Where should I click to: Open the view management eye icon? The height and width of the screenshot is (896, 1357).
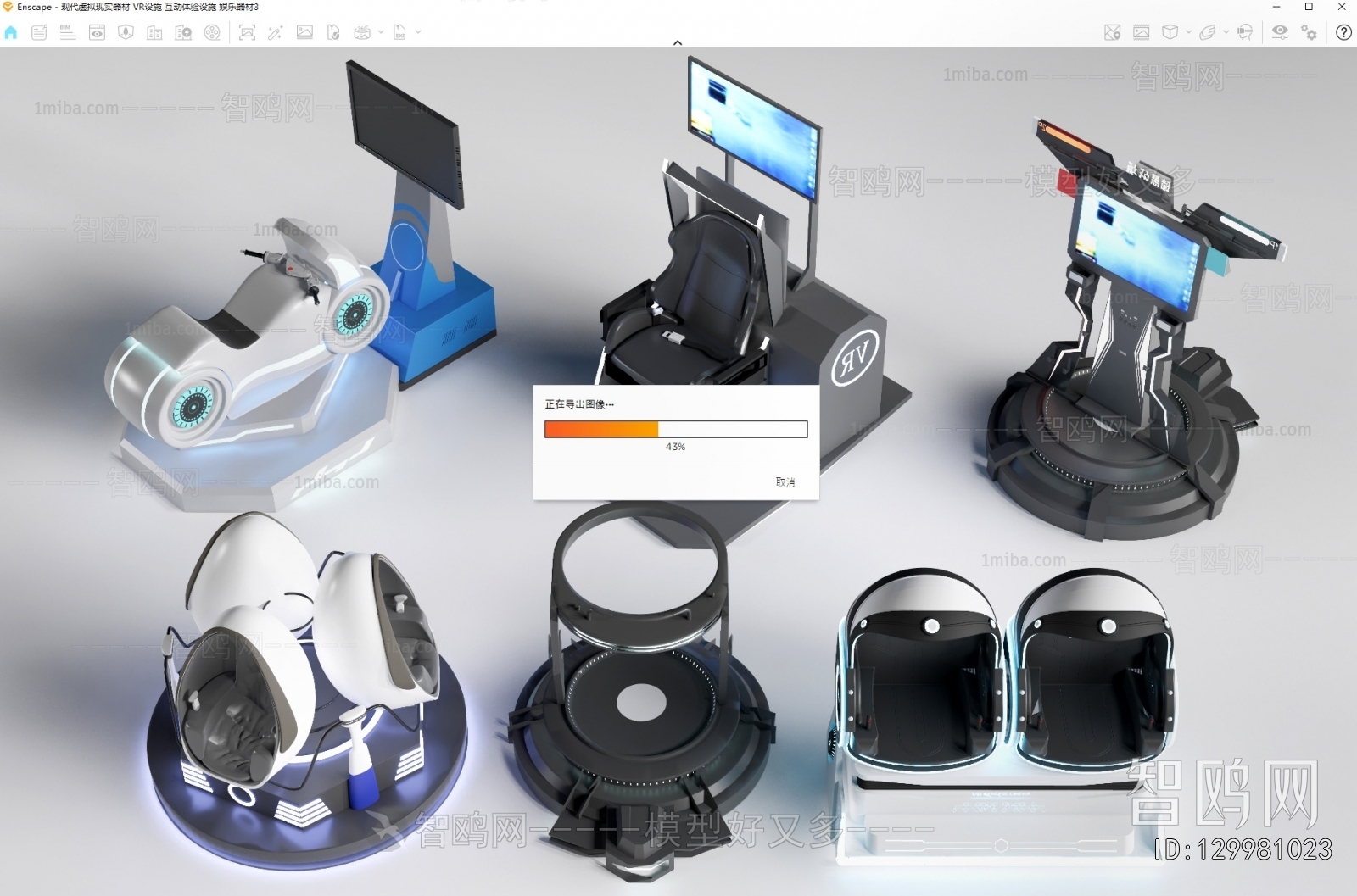coord(97,32)
